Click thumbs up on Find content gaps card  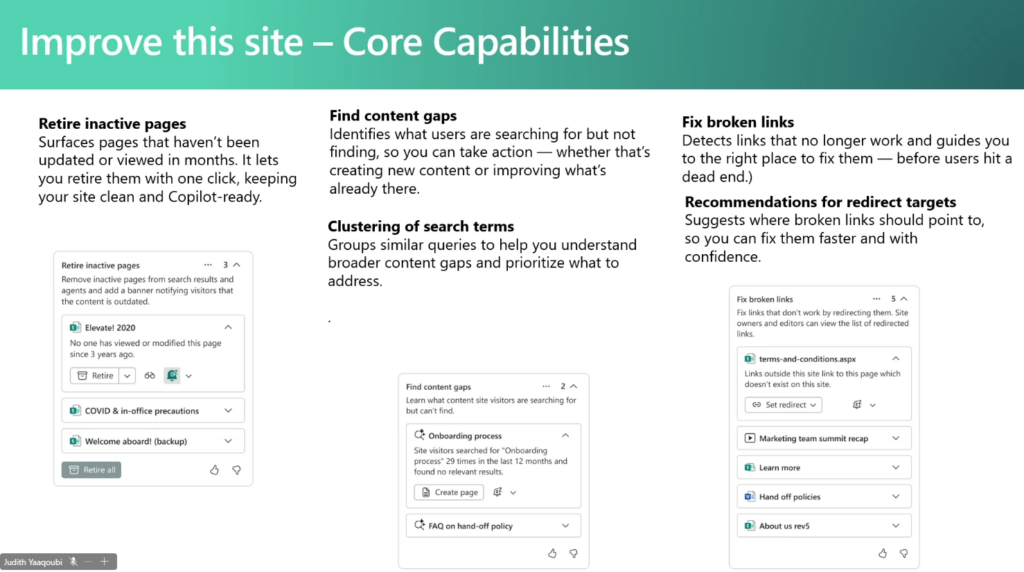click(551, 553)
